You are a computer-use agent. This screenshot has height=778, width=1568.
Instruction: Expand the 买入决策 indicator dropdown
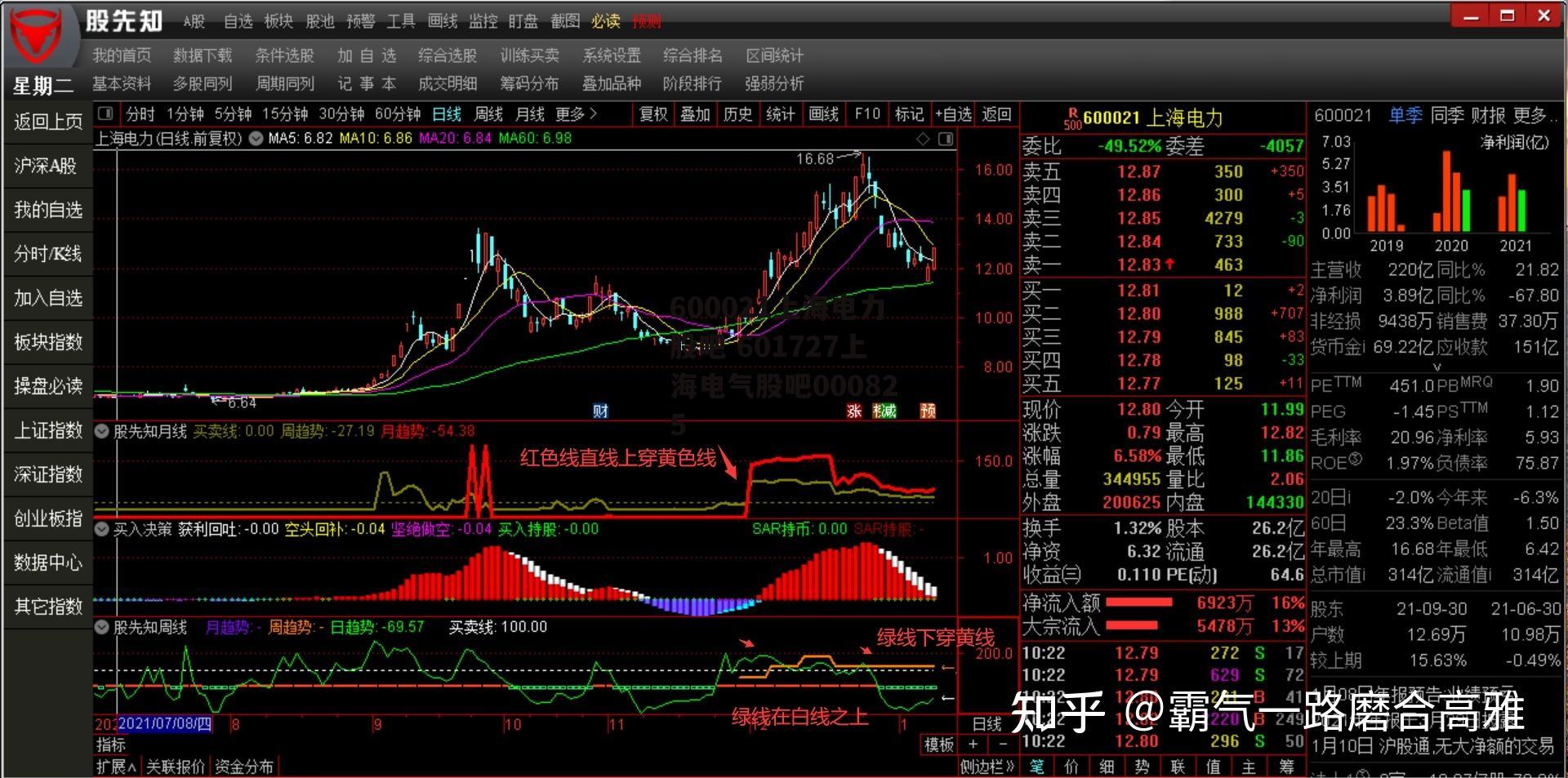coord(102,529)
